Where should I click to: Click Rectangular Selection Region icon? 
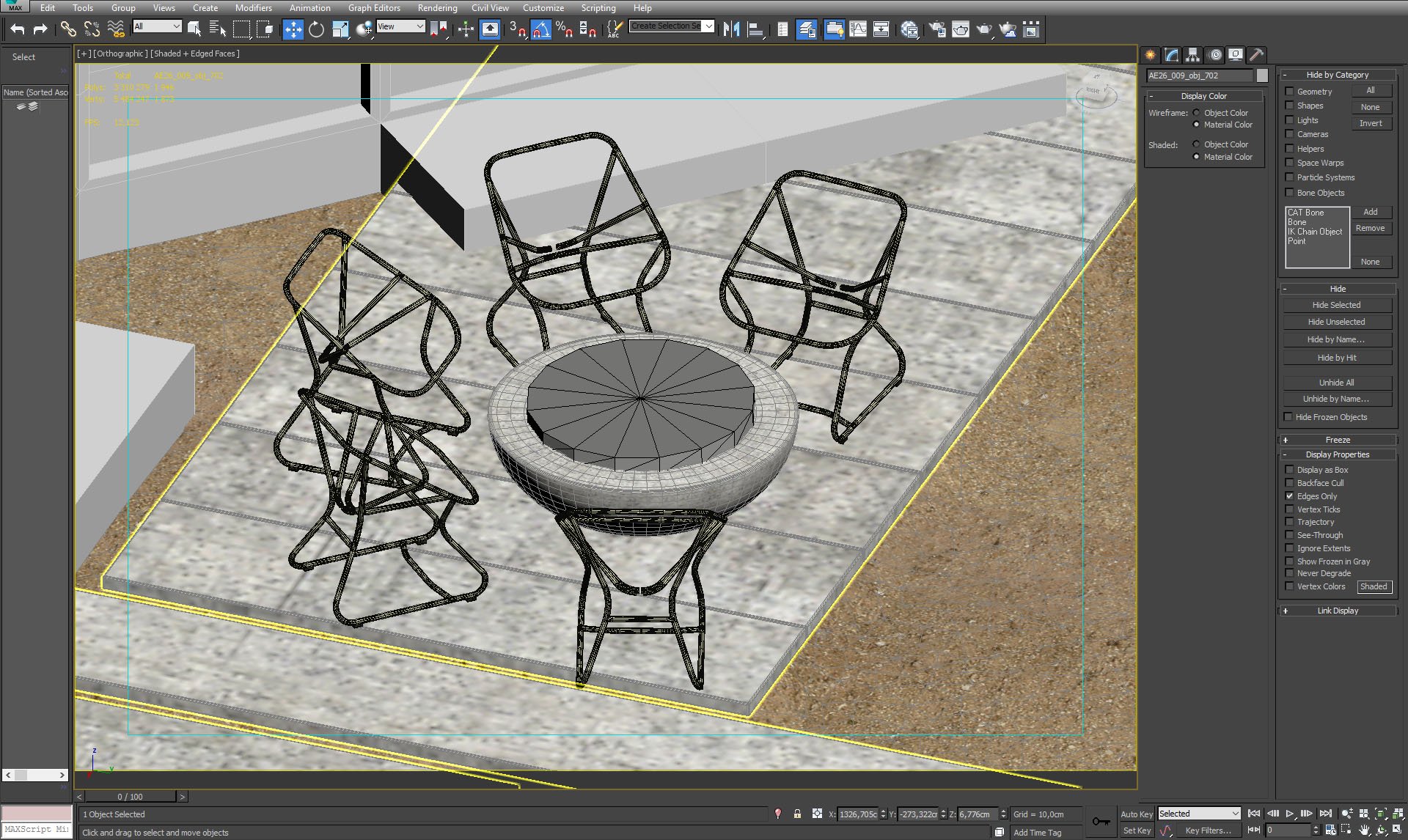pos(241,29)
